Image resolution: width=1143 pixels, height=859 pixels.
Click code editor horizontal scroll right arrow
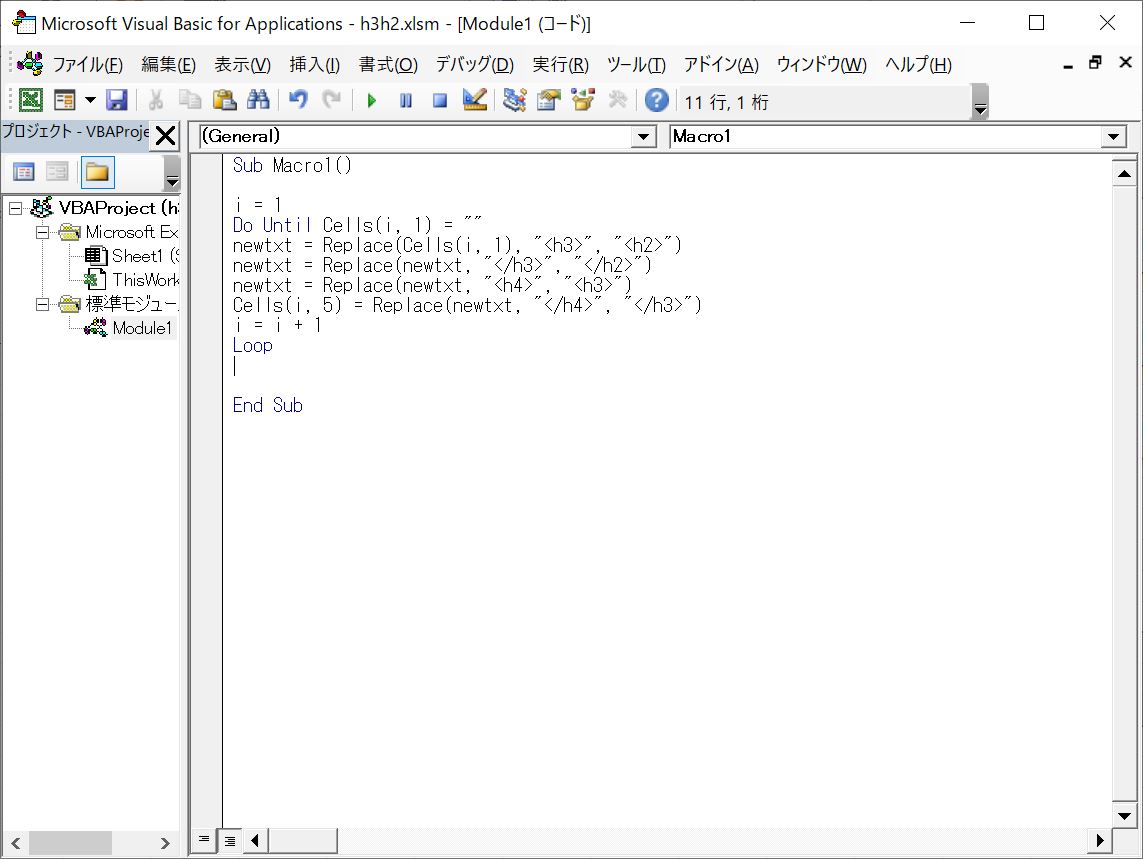click(1100, 840)
